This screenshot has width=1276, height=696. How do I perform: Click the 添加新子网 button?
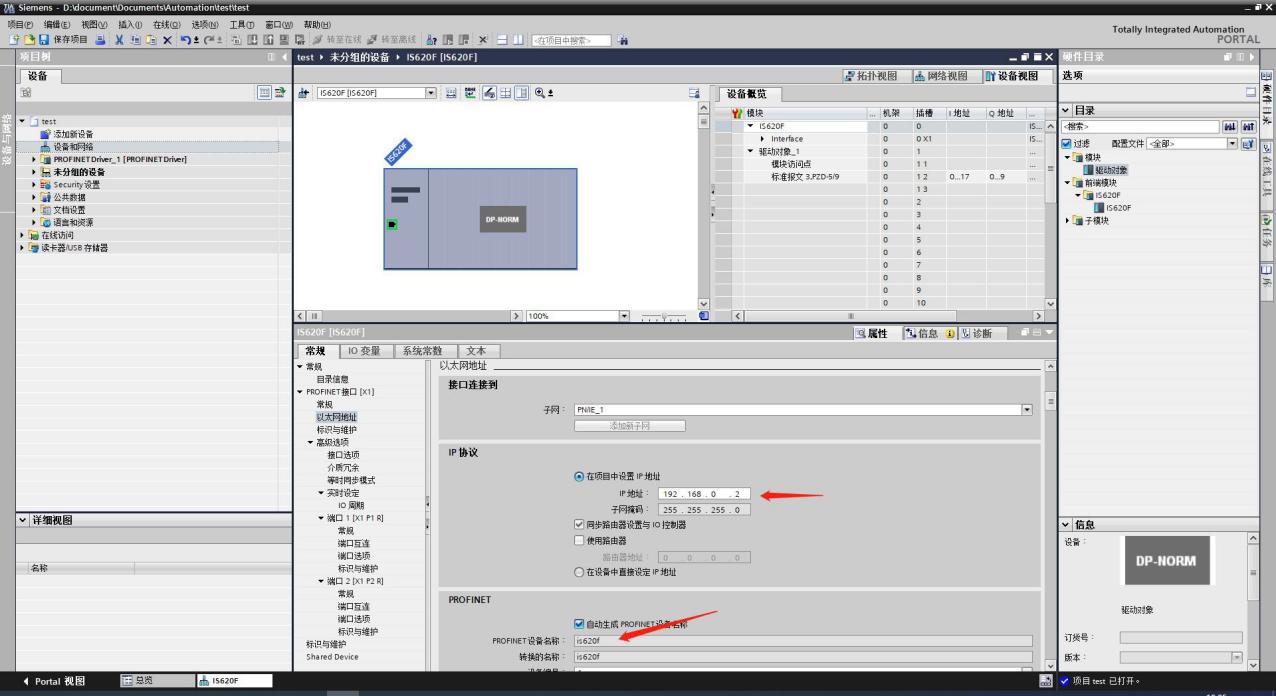(629, 426)
